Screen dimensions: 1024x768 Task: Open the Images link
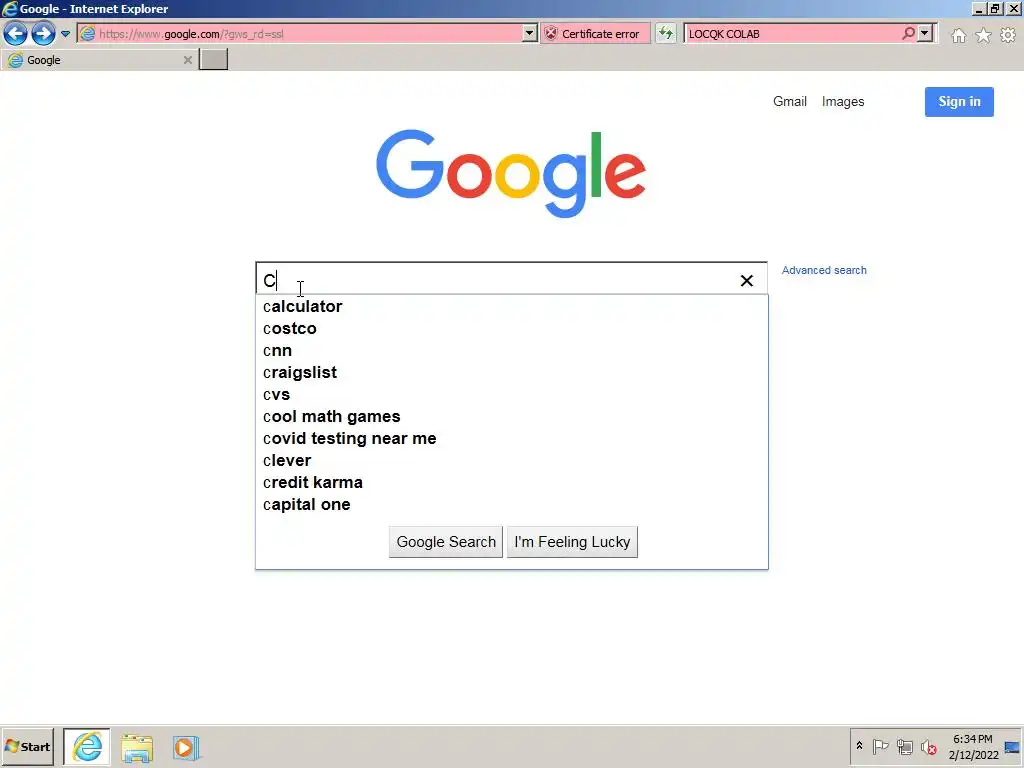click(x=842, y=101)
